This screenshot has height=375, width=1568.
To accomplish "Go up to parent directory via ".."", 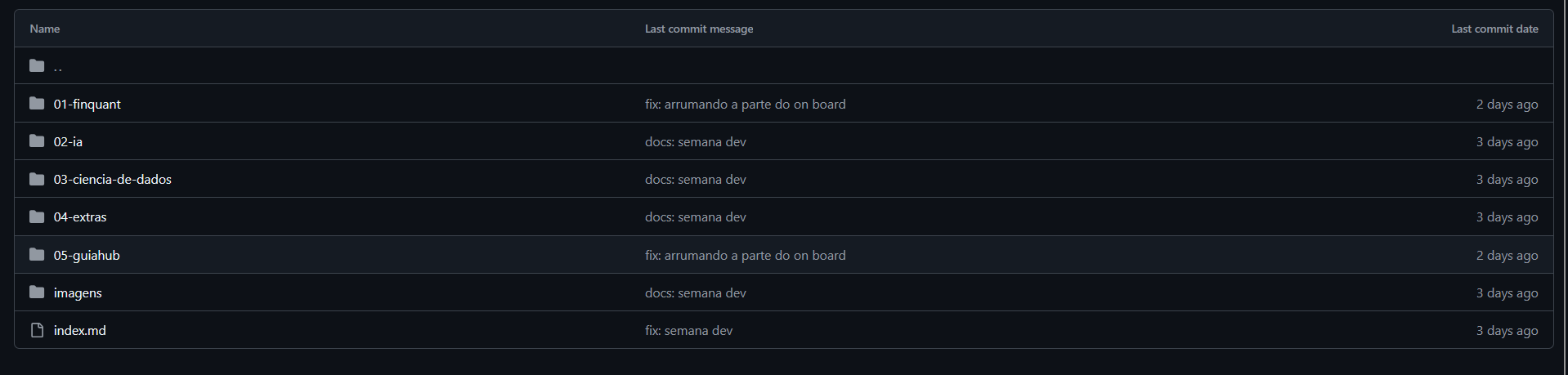I will pos(58,67).
